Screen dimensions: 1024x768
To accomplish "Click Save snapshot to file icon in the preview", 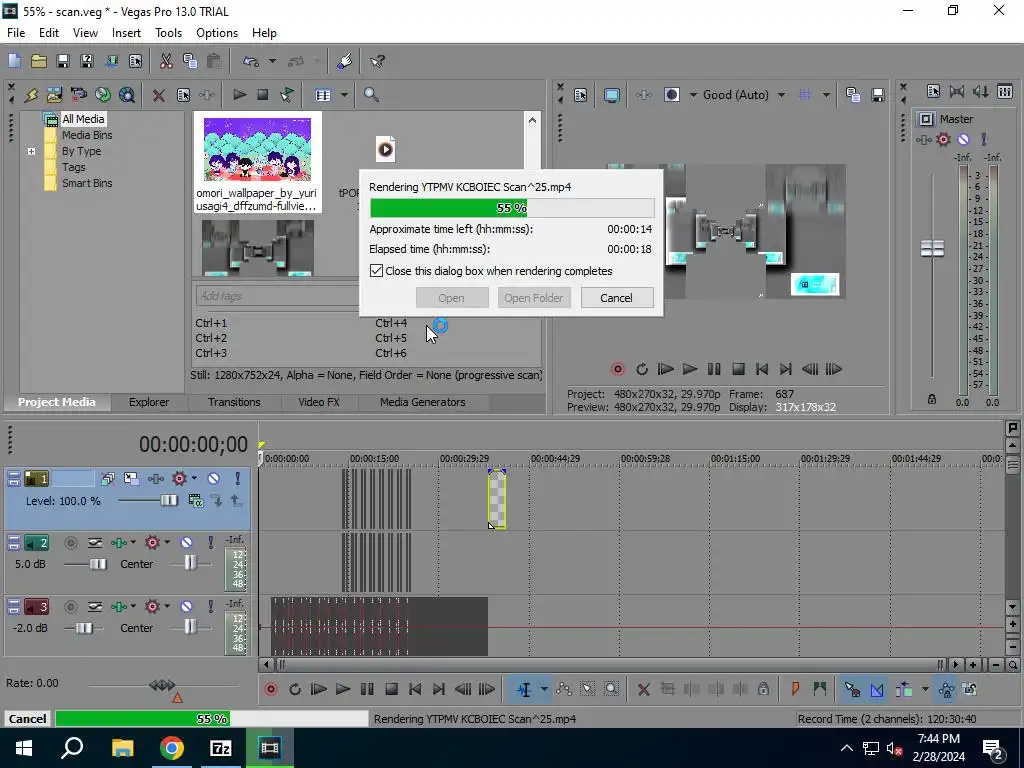I will (878, 95).
